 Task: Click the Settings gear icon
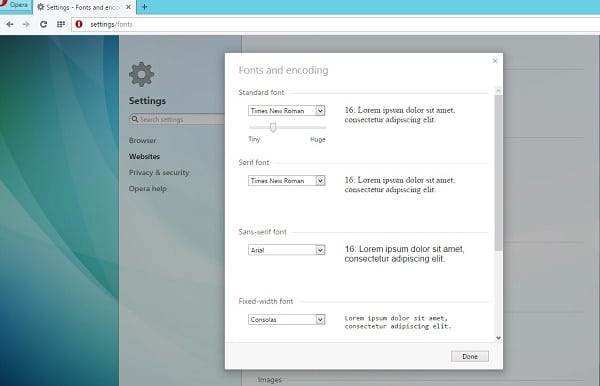click(142, 74)
